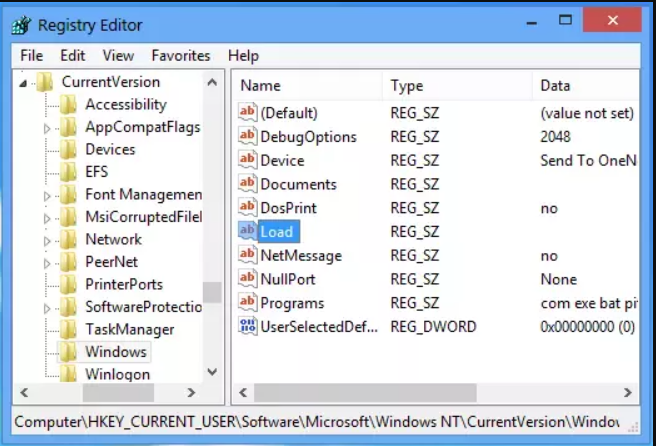This screenshot has height=446, width=656.
Task: Click the PeerNet folder icon
Action: point(68,262)
